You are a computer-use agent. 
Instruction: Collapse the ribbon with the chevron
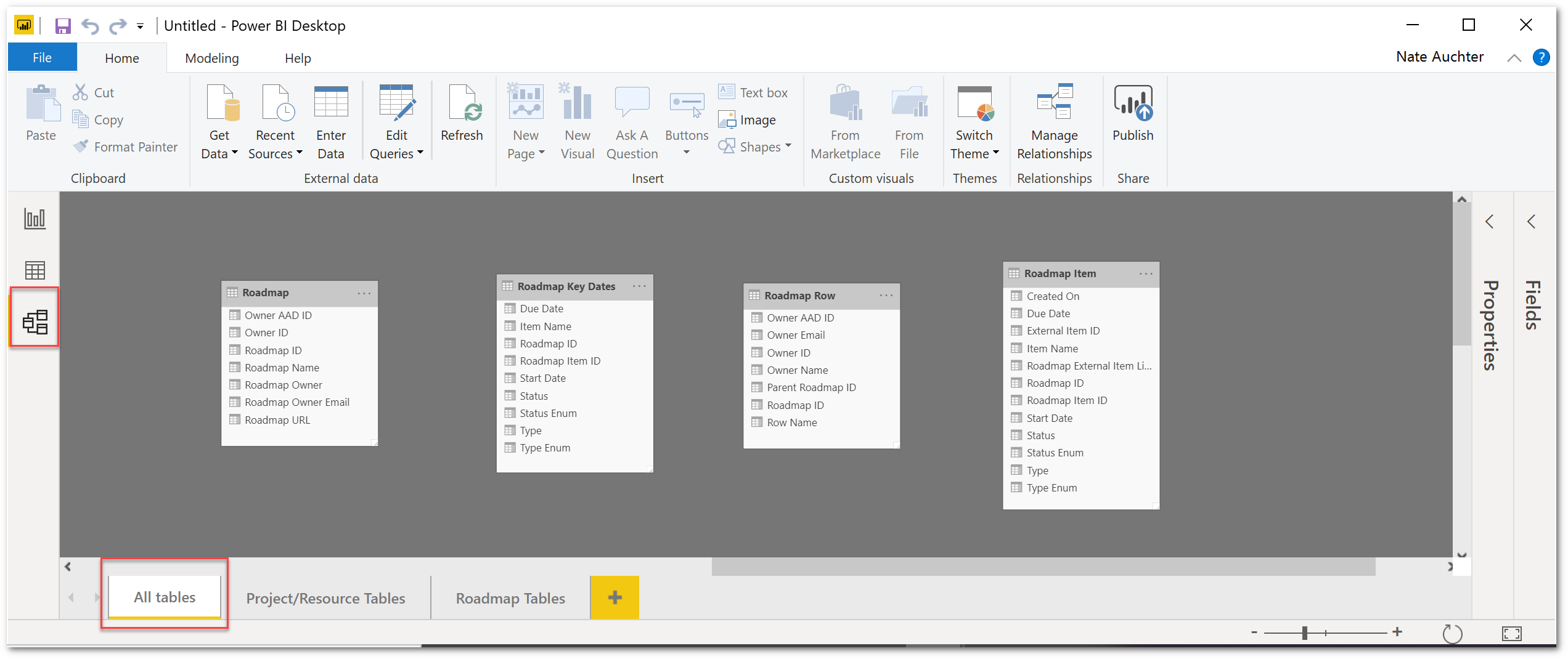pos(1514,58)
